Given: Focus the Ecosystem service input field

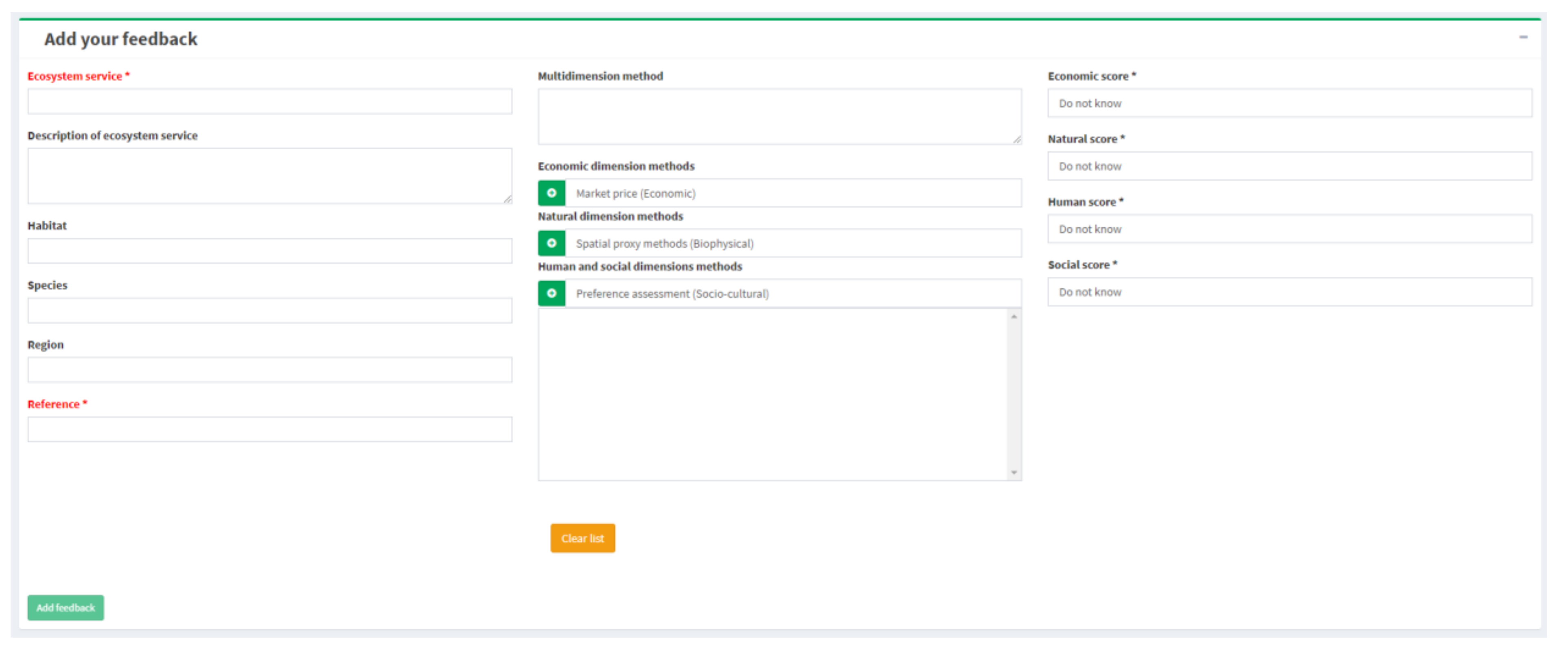Looking at the screenshot, I should coord(269,102).
